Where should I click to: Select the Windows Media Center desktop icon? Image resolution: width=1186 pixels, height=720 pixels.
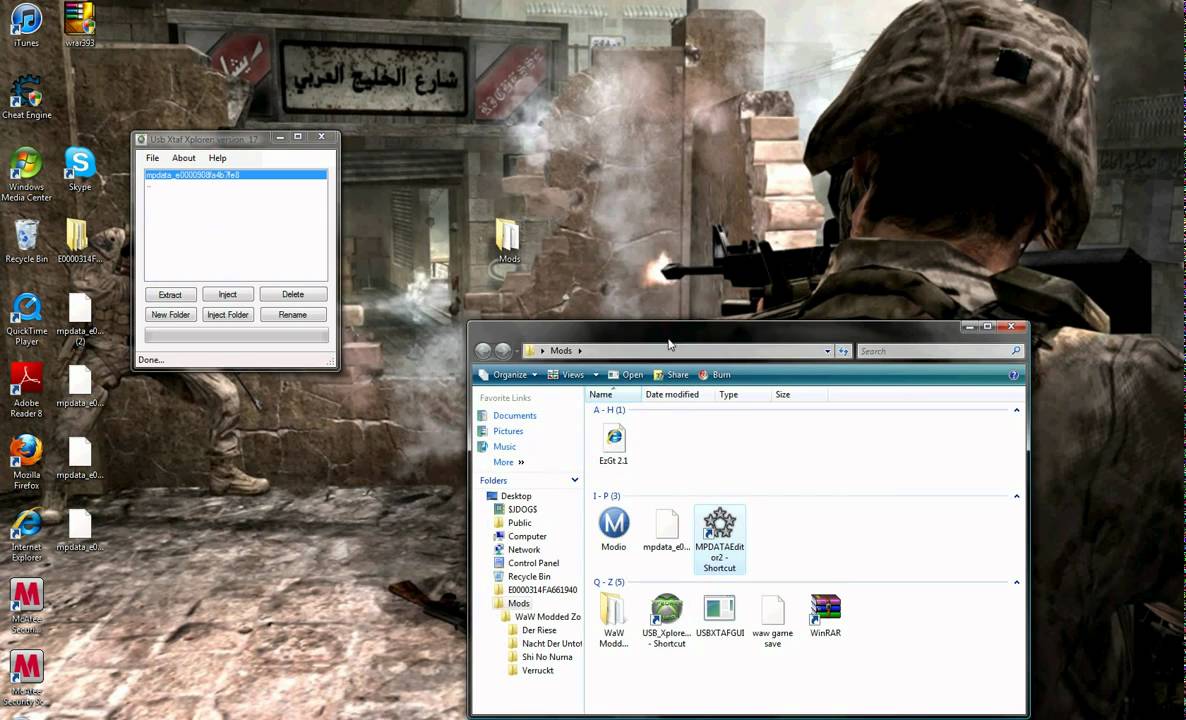26,174
